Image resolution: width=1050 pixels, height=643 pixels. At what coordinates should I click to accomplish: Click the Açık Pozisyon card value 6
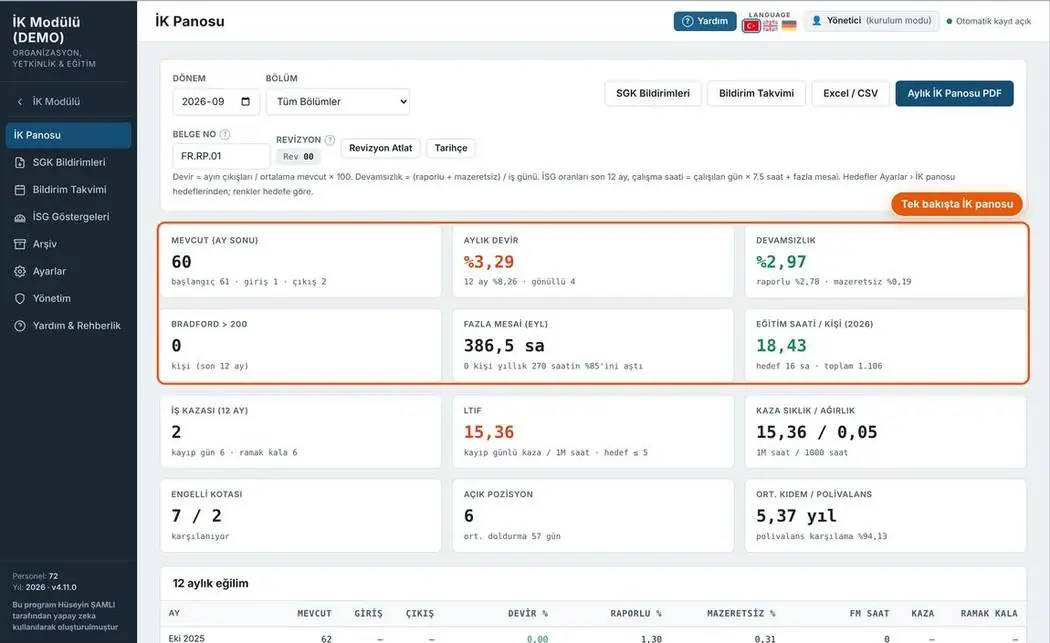tap(469, 516)
